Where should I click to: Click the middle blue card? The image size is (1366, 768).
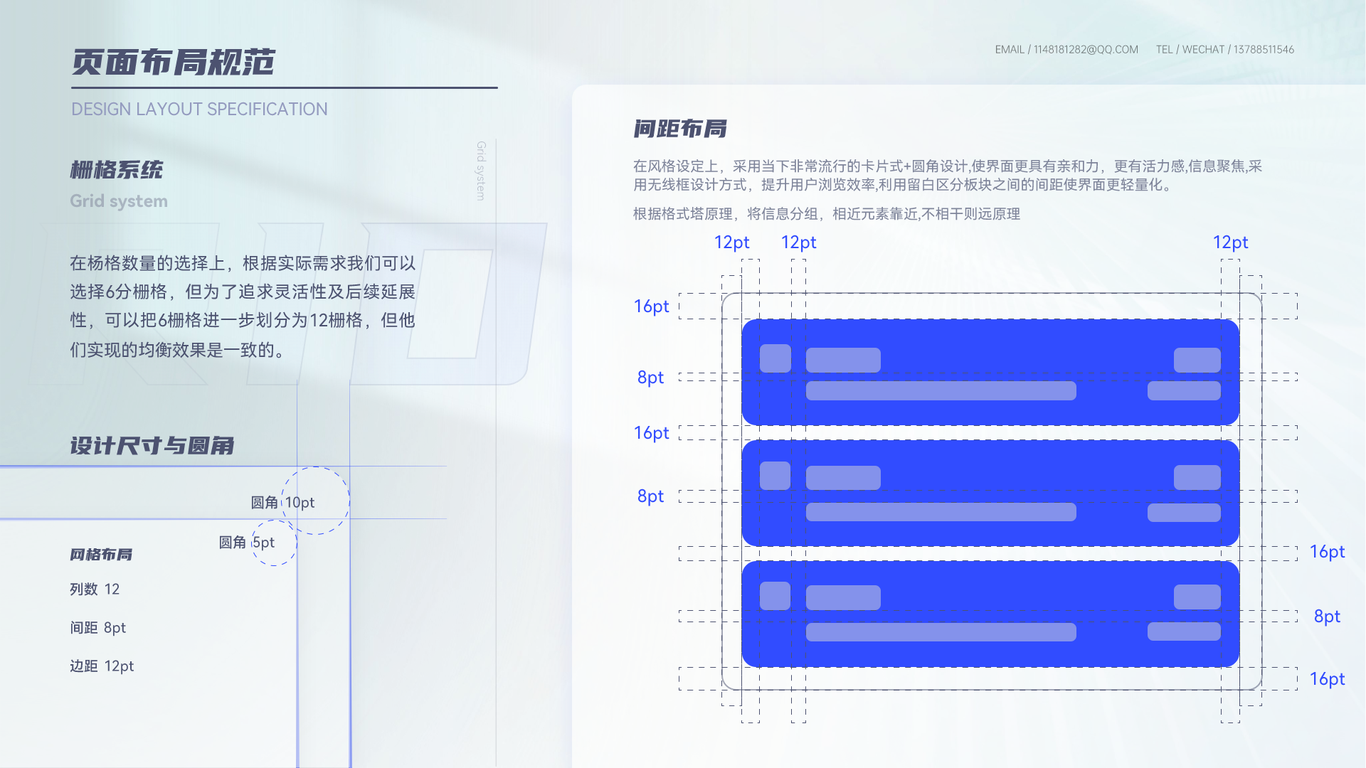pos(990,493)
